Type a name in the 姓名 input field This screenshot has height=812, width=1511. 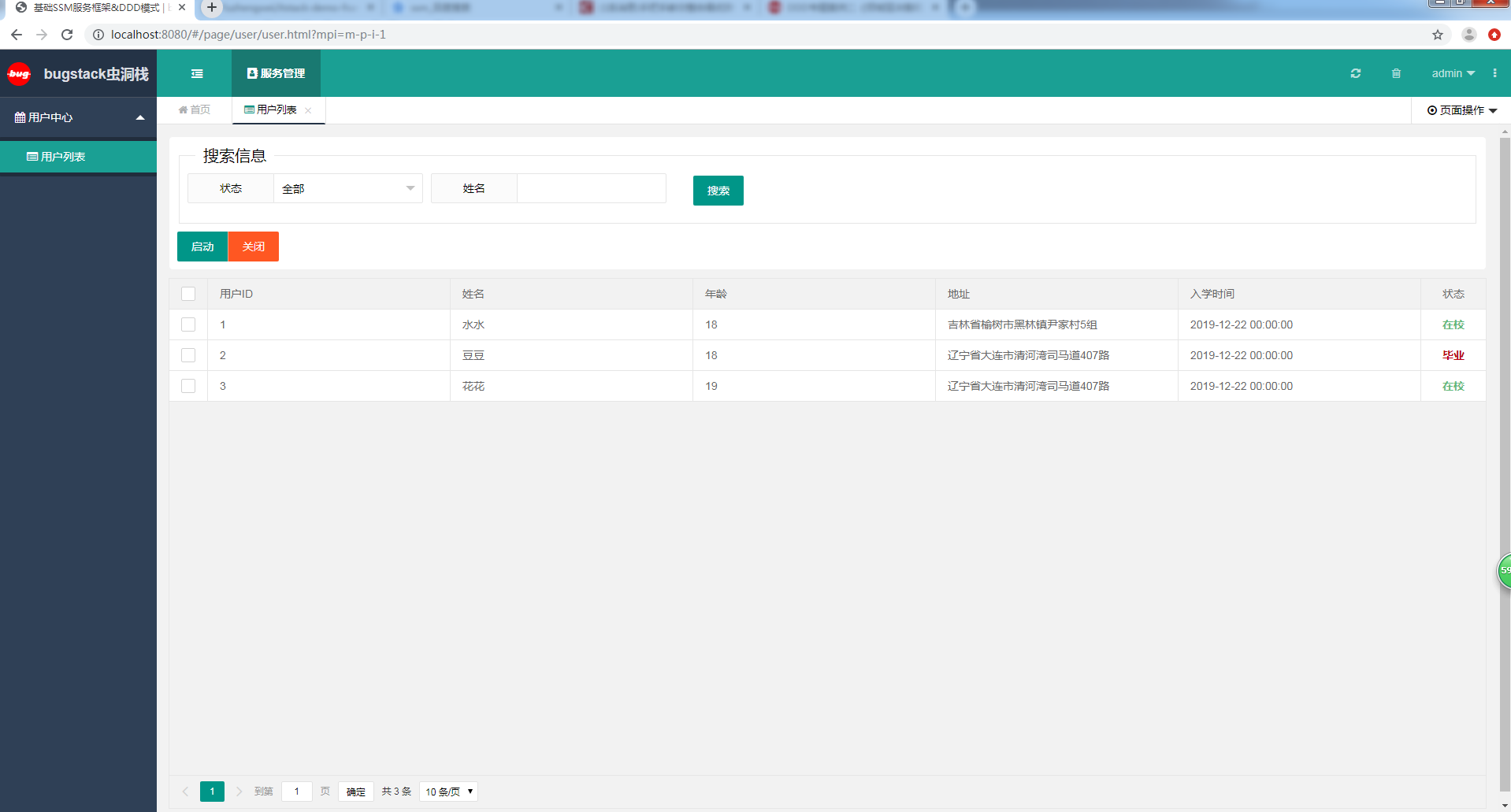pos(591,188)
